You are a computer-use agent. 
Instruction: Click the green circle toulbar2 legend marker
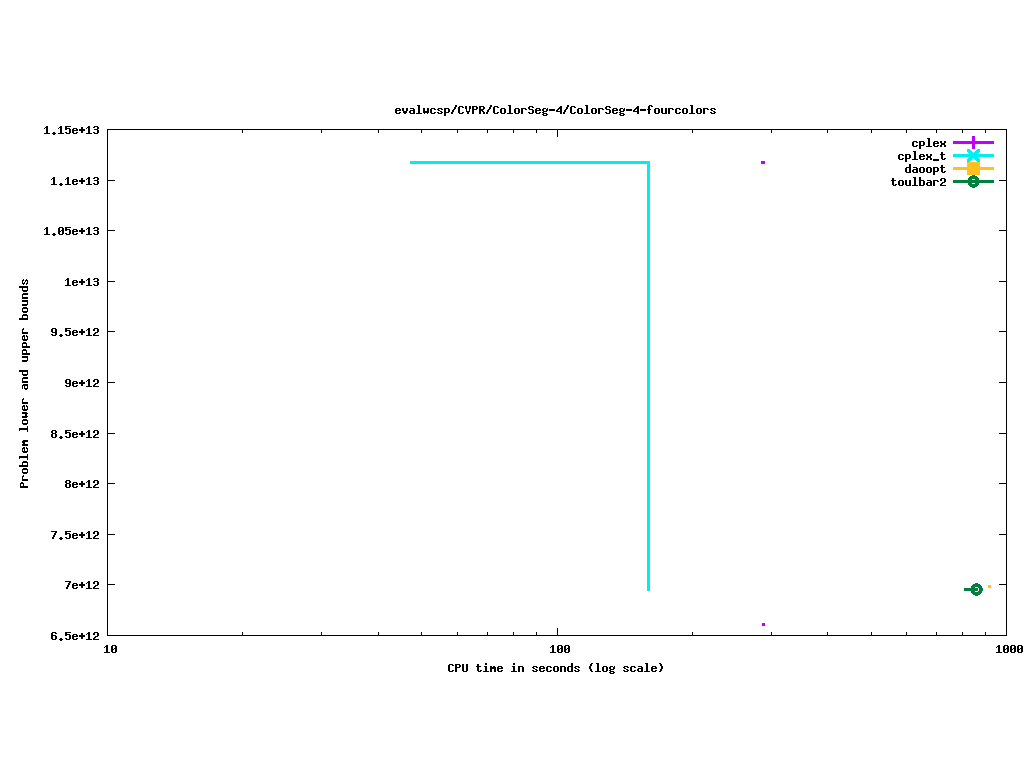point(973,181)
